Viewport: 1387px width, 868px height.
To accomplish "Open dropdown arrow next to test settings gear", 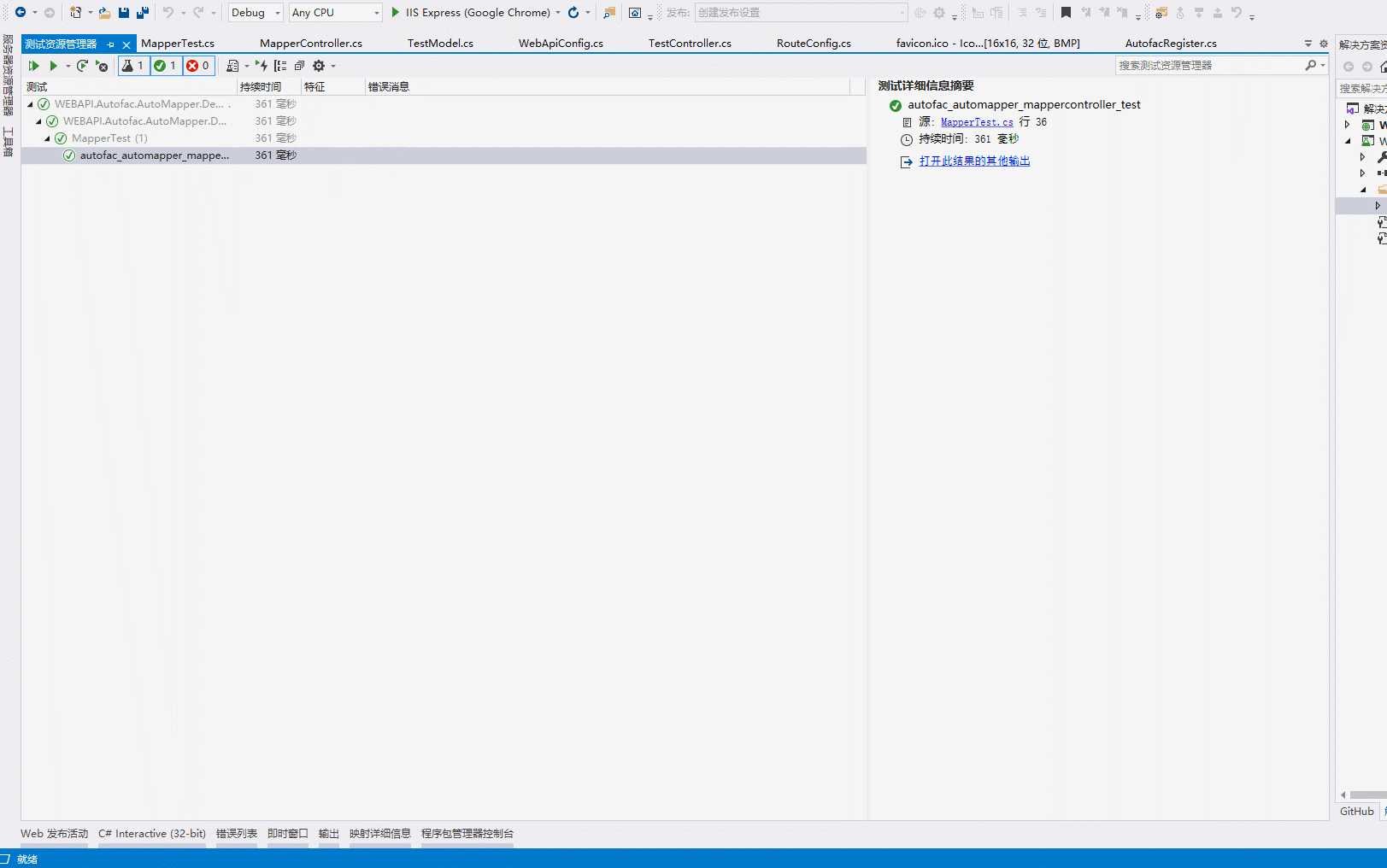I will coord(333,66).
